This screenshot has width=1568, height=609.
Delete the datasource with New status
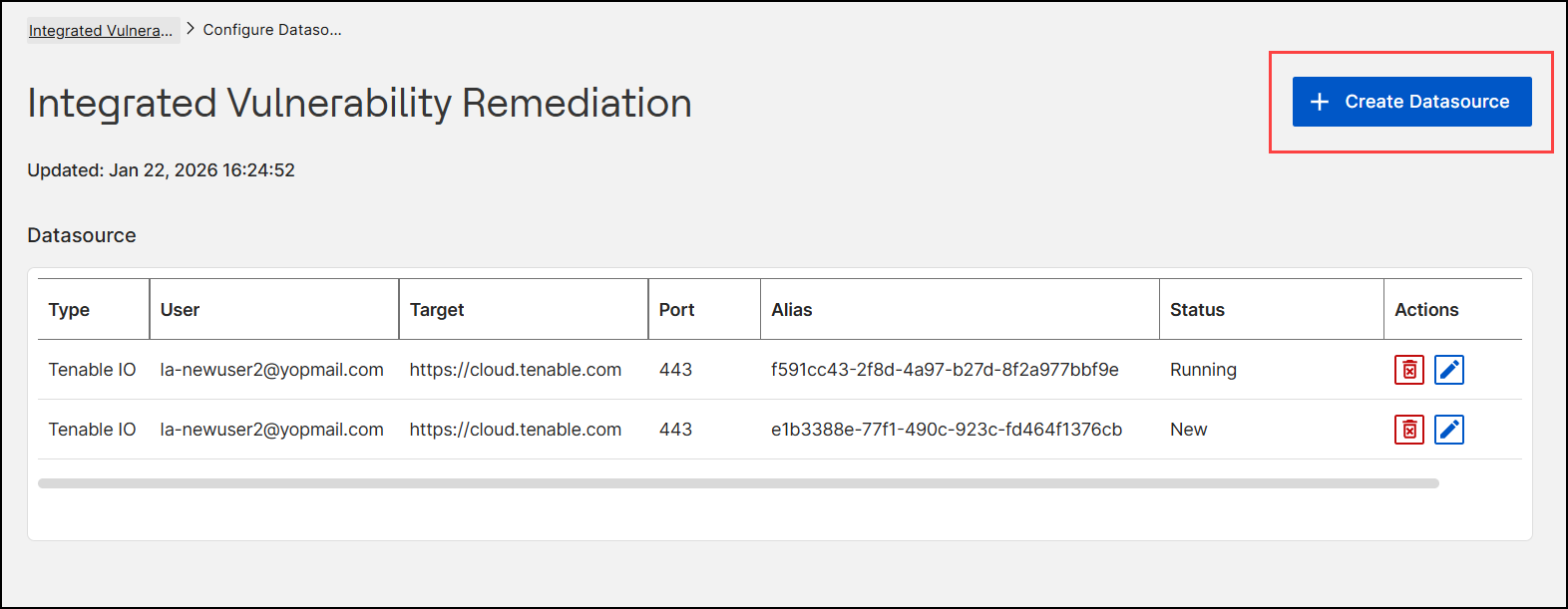pyautogui.click(x=1408, y=430)
